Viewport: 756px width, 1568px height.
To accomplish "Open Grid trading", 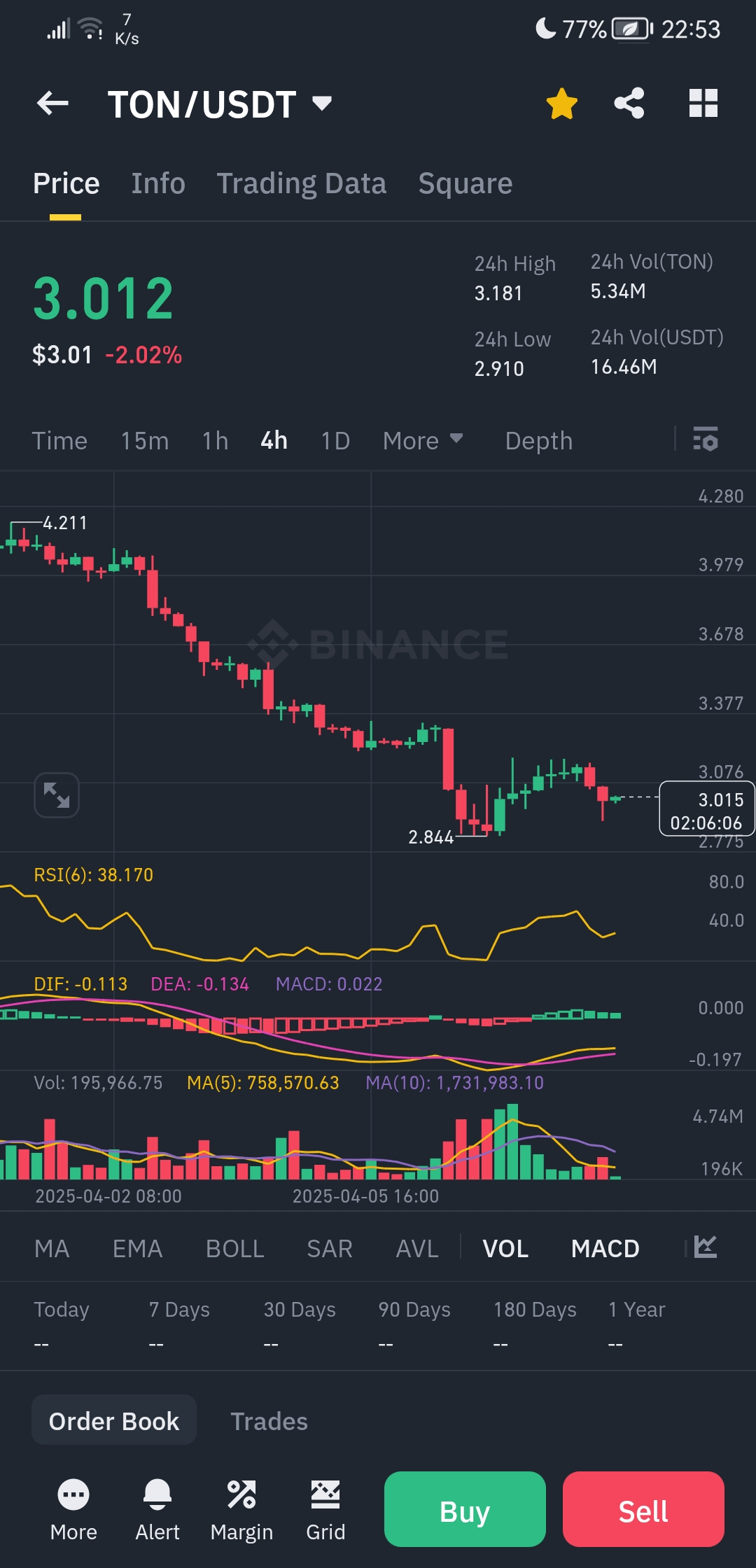I will point(325,1511).
